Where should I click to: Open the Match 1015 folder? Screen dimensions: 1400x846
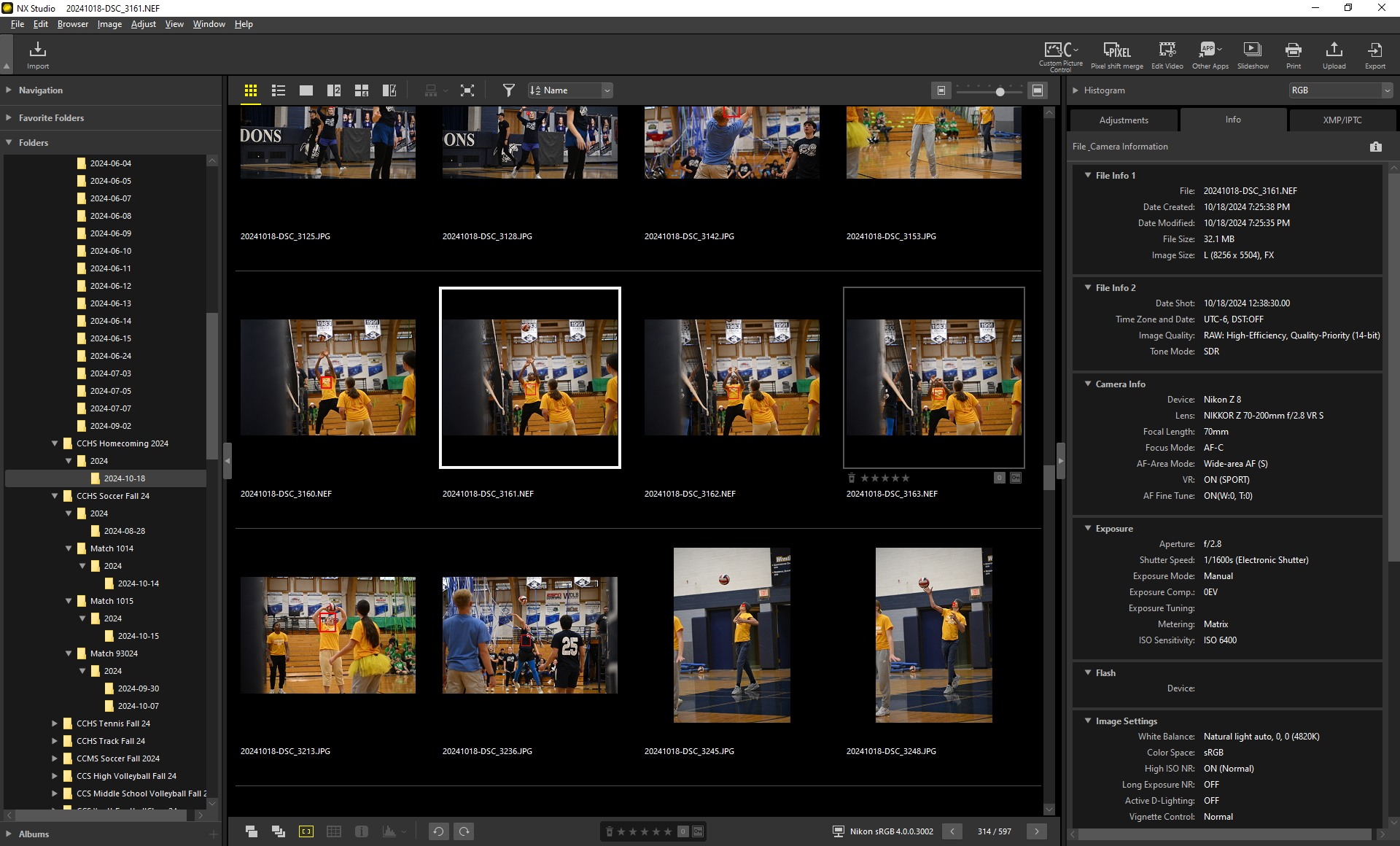pos(112,601)
